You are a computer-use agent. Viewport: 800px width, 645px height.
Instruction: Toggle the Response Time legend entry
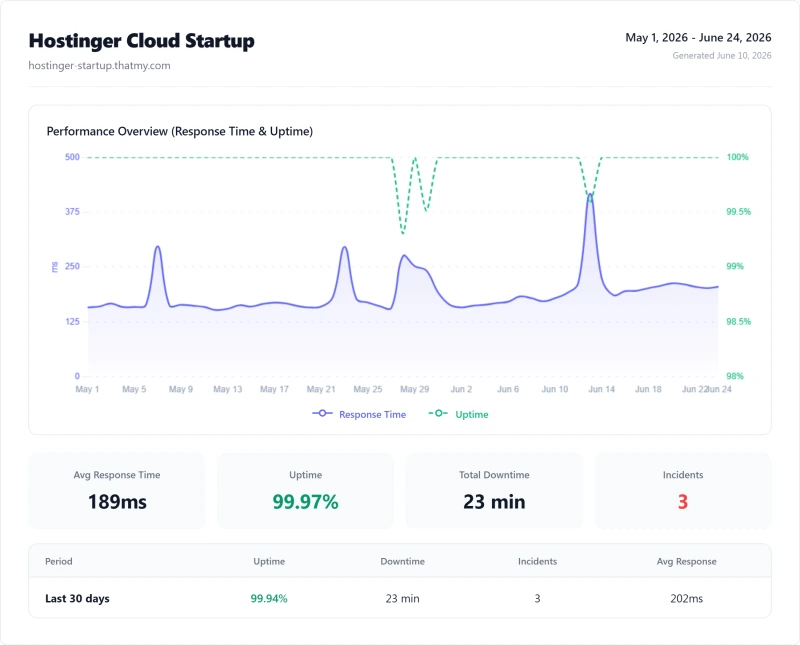(359, 414)
